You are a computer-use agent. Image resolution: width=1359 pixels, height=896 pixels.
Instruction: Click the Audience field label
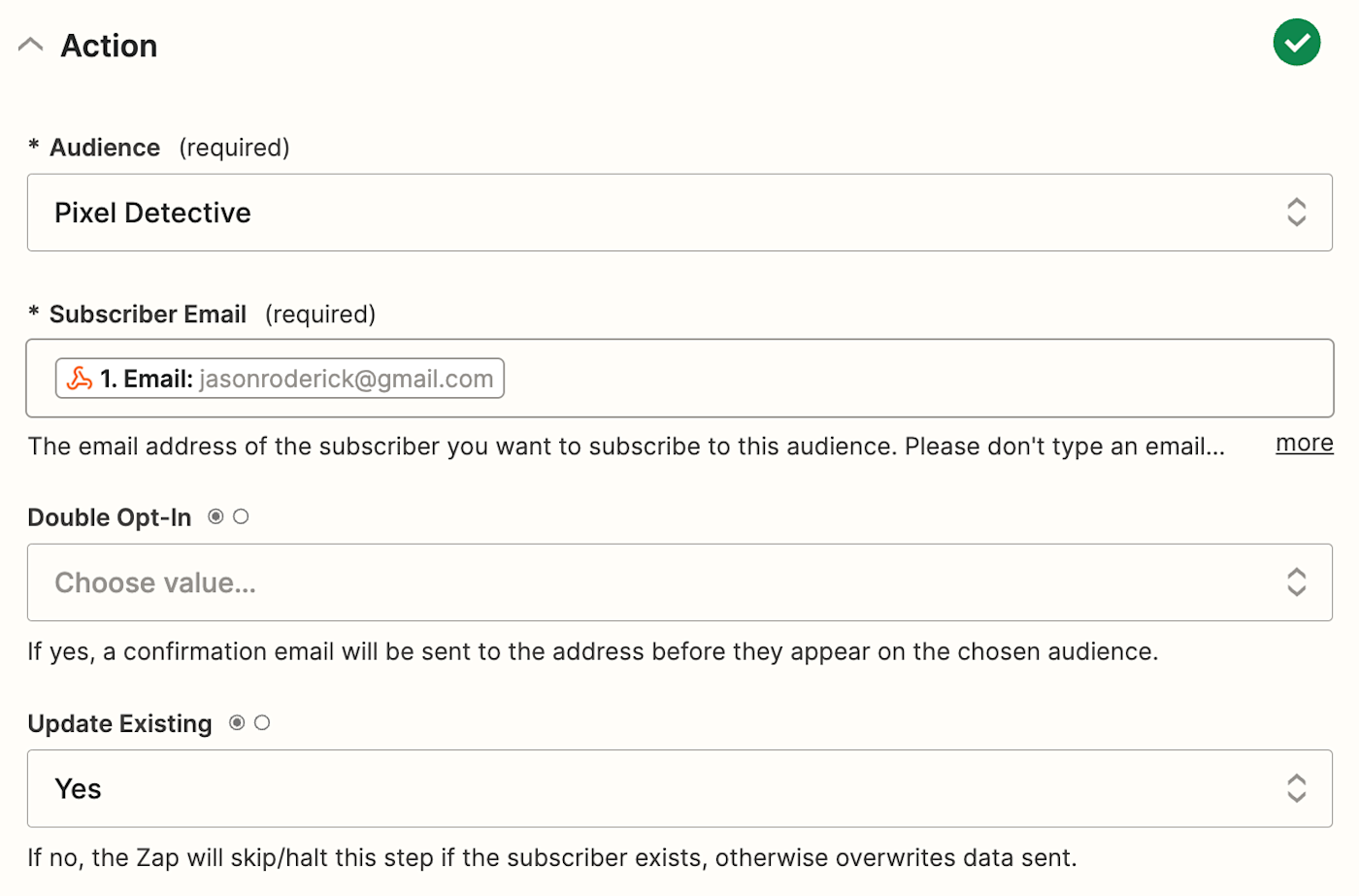[x=105, y=148]
